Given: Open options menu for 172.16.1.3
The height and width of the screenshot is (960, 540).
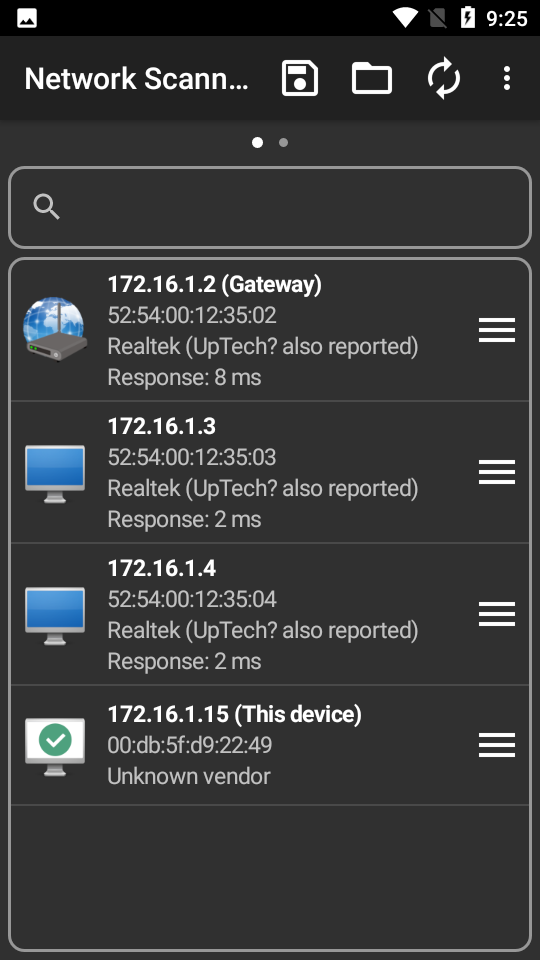Looking at the screenshot, I should click(x=497, y=472).
